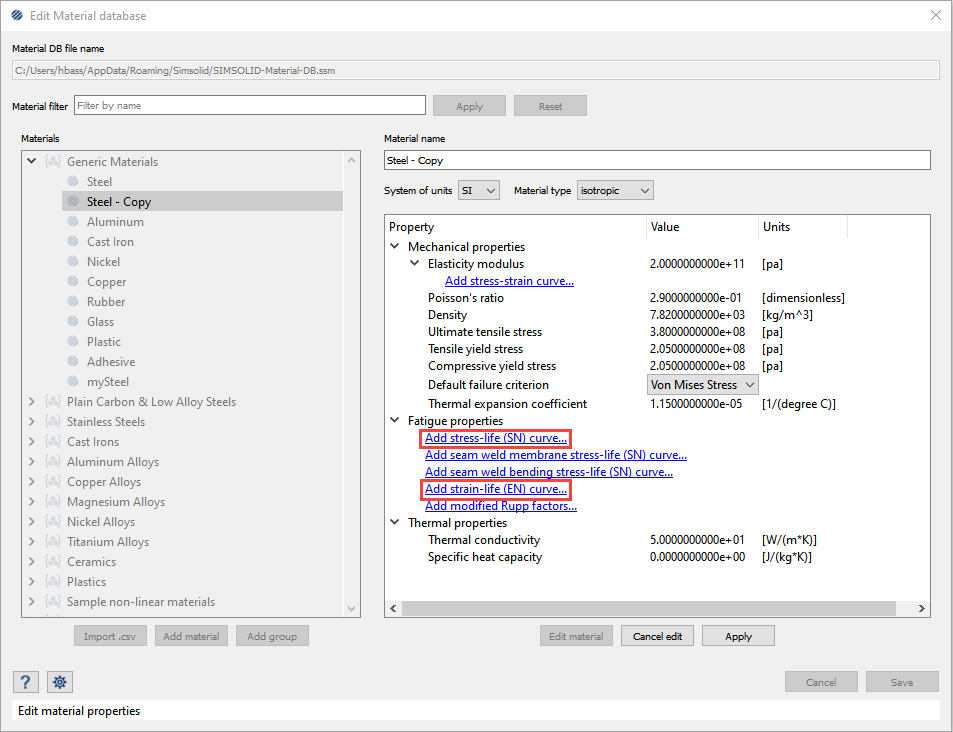
Task: Open settings via the gear icon
Action: pos(60,682)
